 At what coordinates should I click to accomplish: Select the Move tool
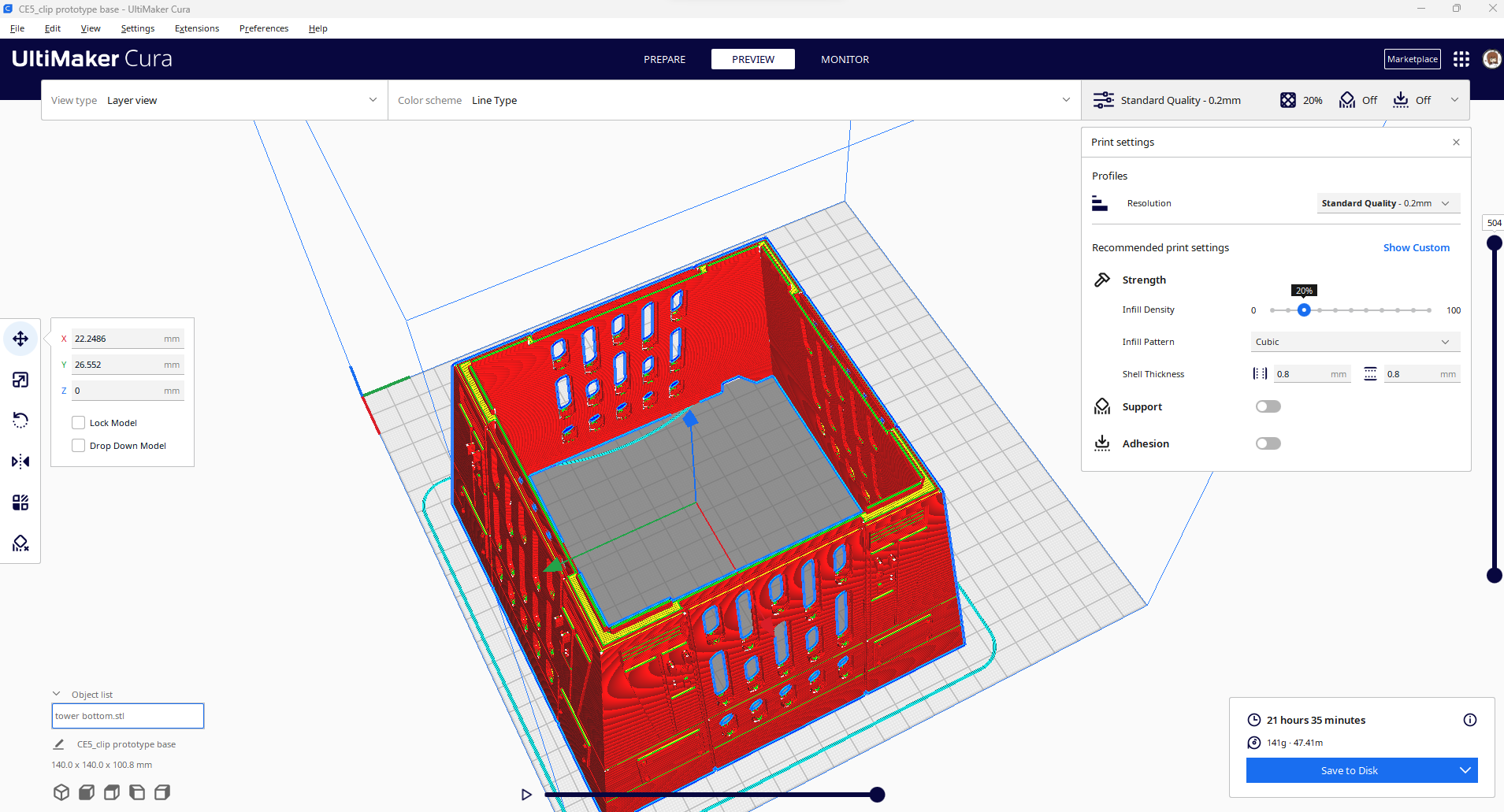click(x=20, y=338)
